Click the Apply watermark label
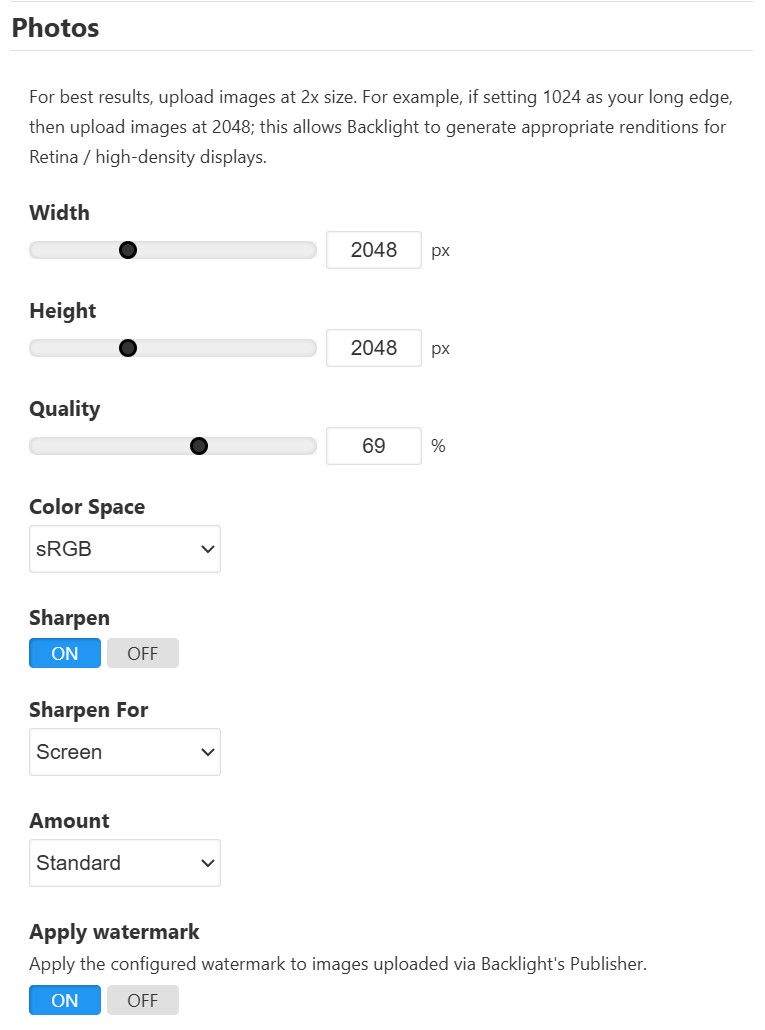The height and width of the screenshot is (1030, 765). [x=114, y=932]
